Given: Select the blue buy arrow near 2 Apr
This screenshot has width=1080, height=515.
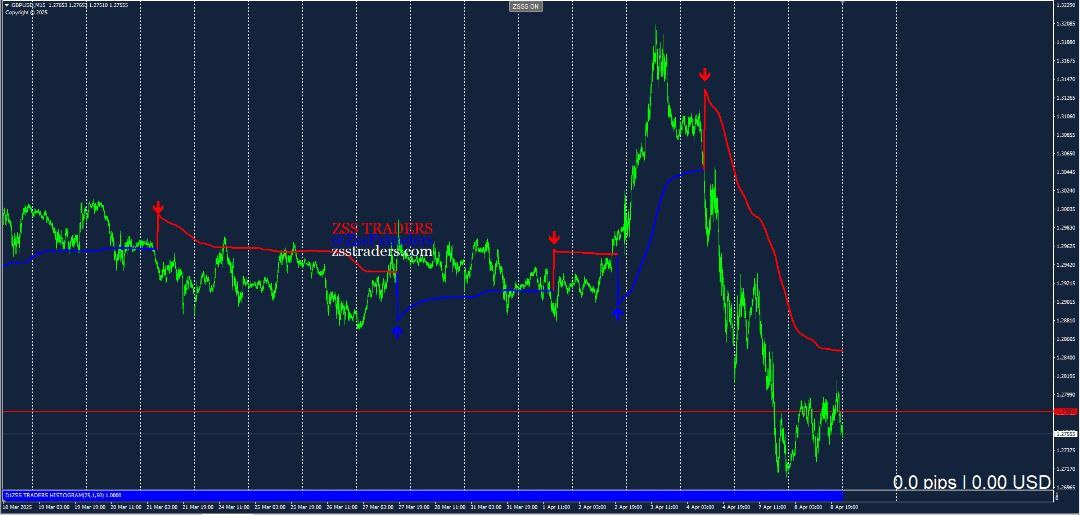Looking at the screenshot, I should 617,313.
